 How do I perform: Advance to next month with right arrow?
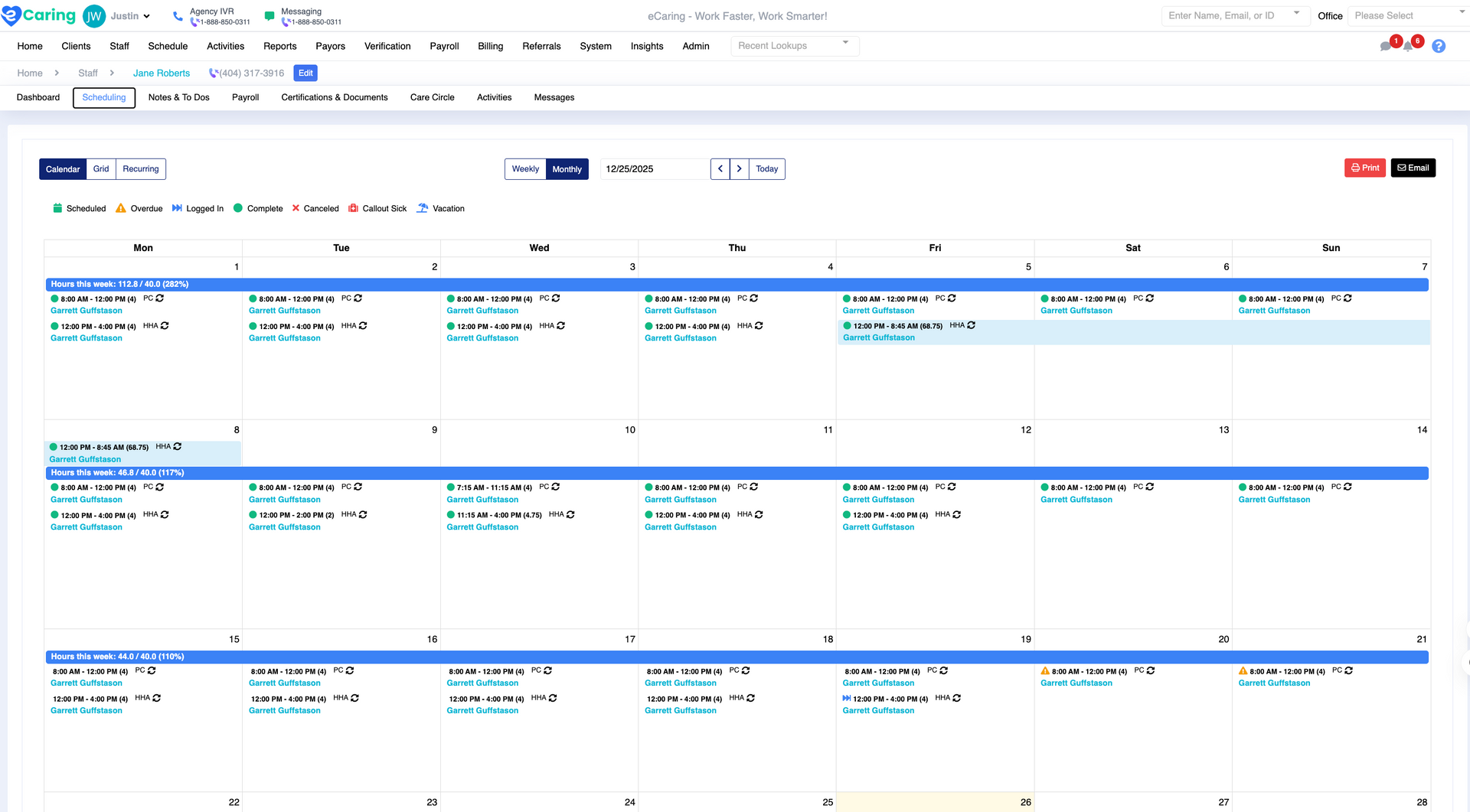pos(739,169)
